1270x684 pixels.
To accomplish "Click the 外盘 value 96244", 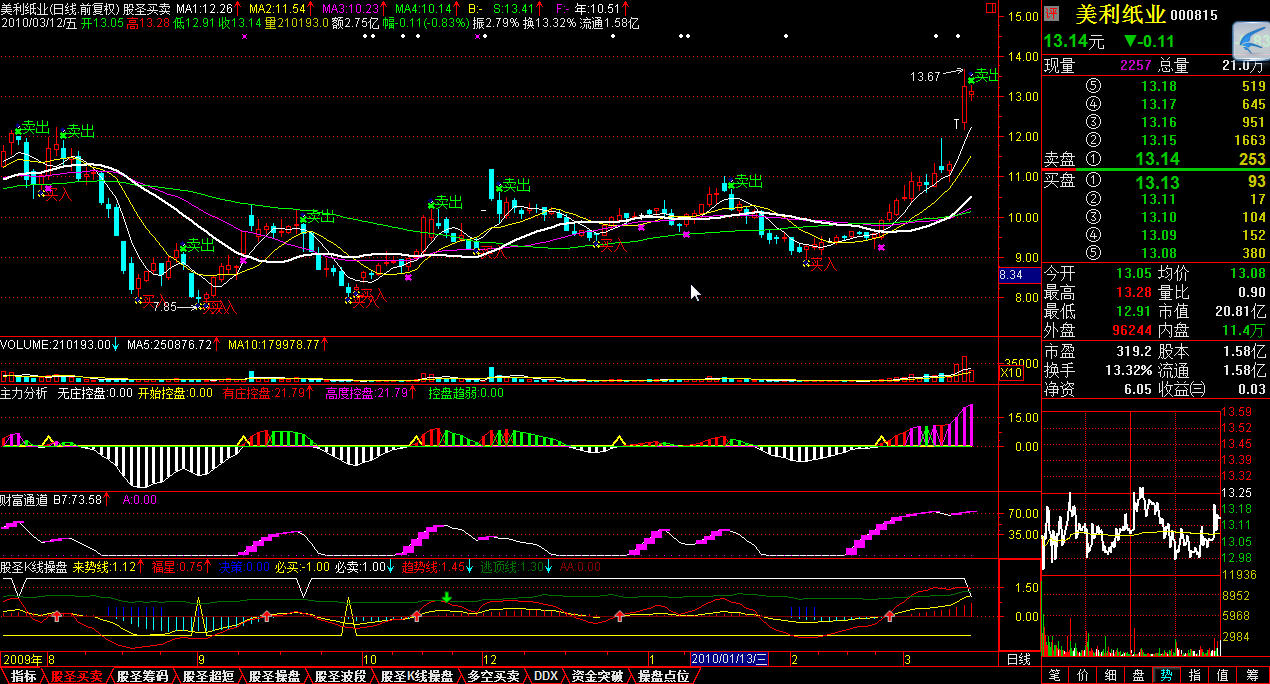I will tap(1132, 329).
